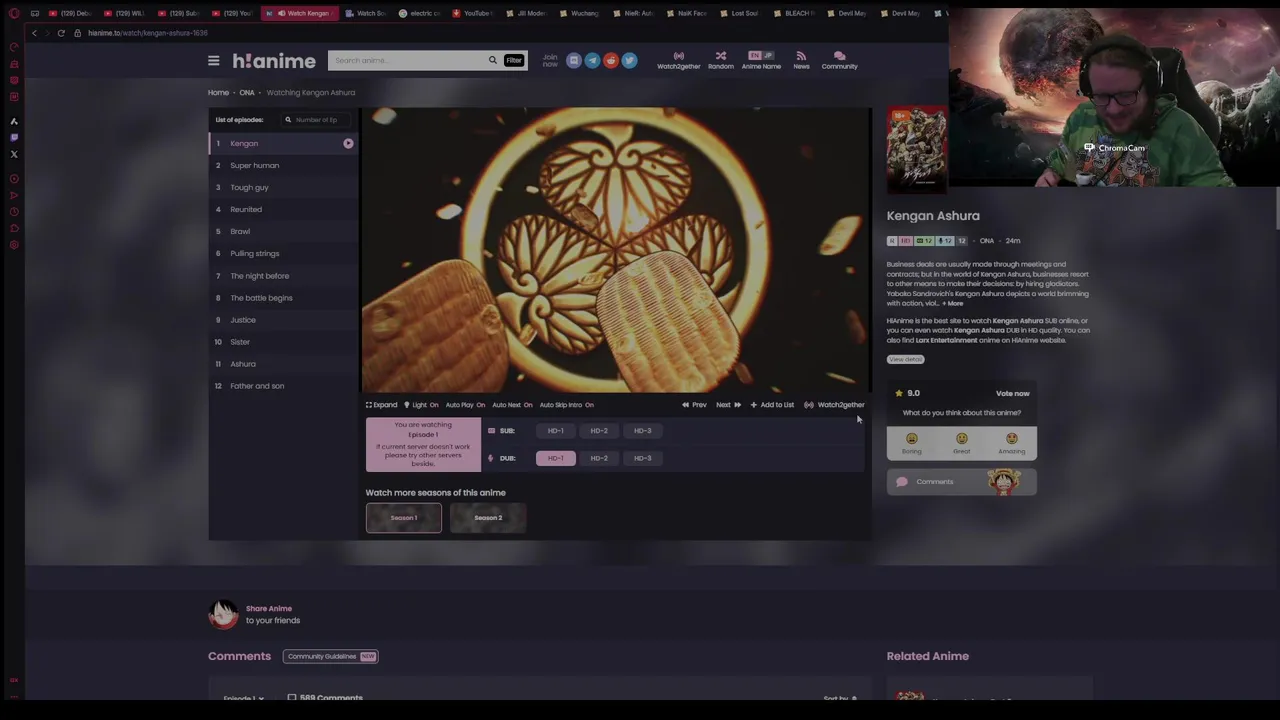This screenshot has height=720, width=1280.
Task: Rate the anime as Amazing
Action: (1011, 442)
